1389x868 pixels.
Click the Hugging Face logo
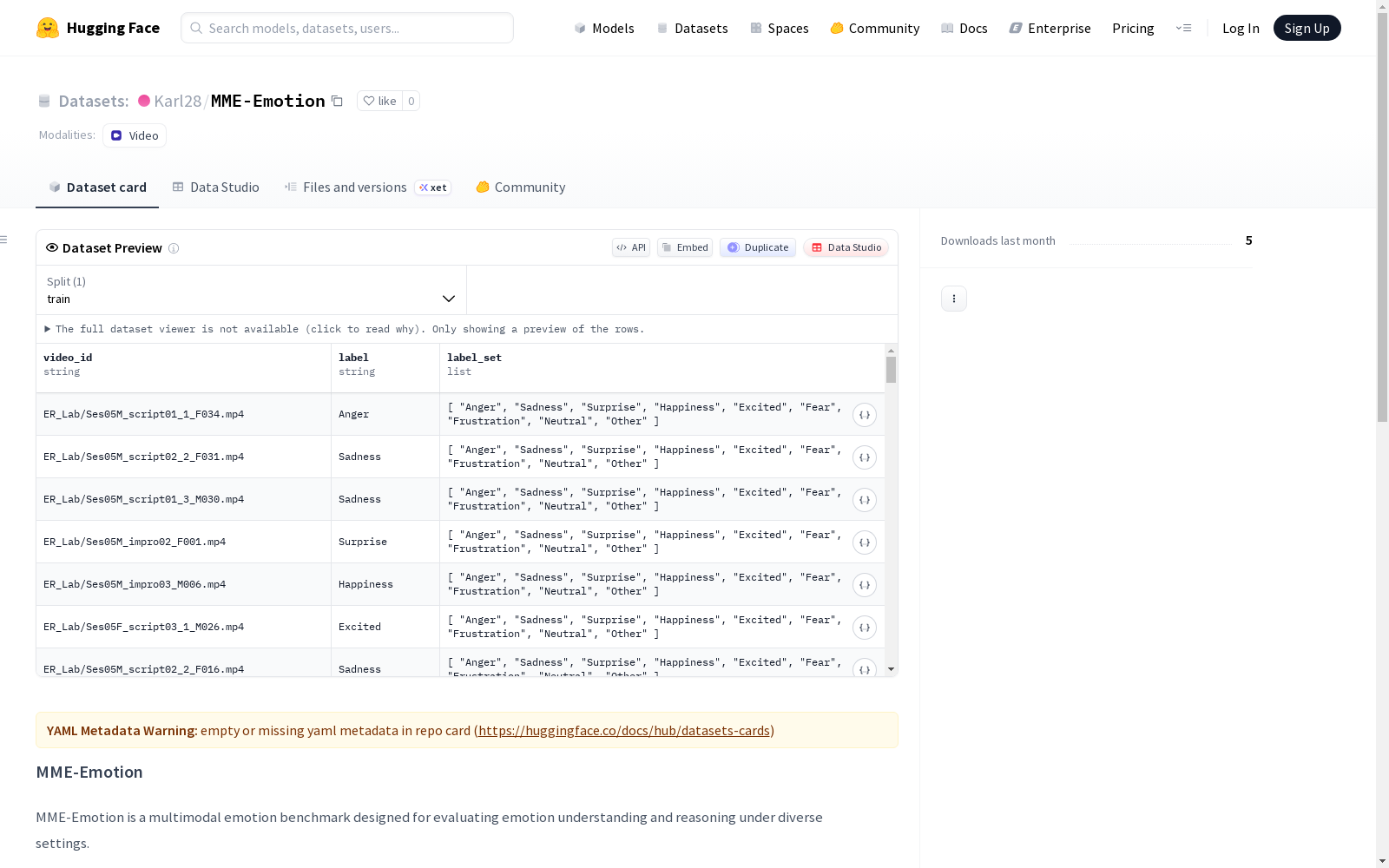coord(97,28)
